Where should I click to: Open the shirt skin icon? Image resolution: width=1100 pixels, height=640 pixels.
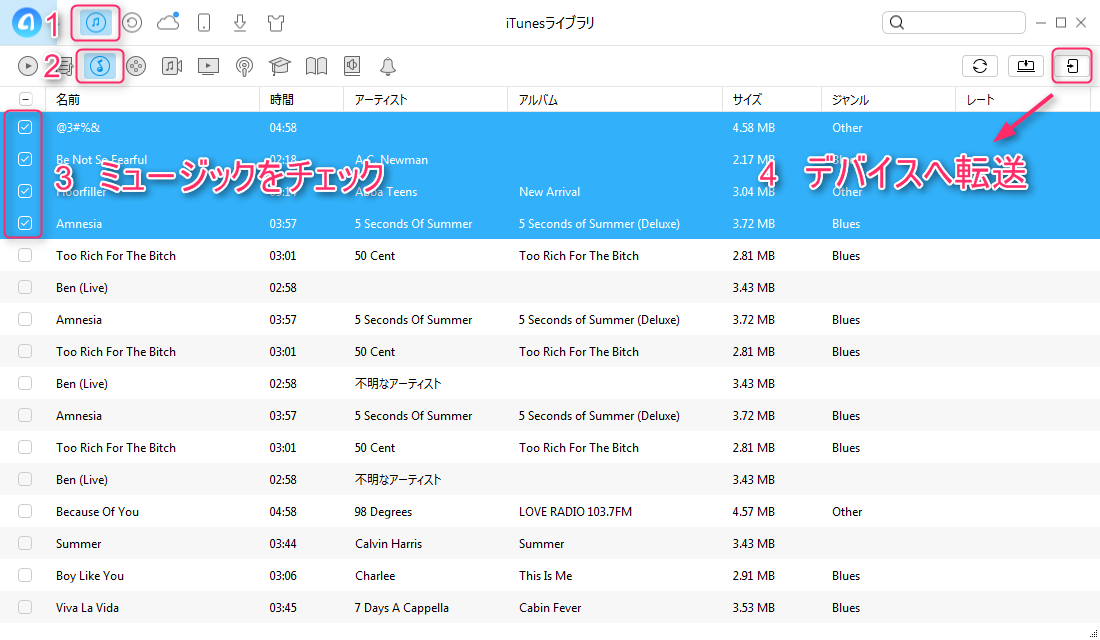(276, 23)
